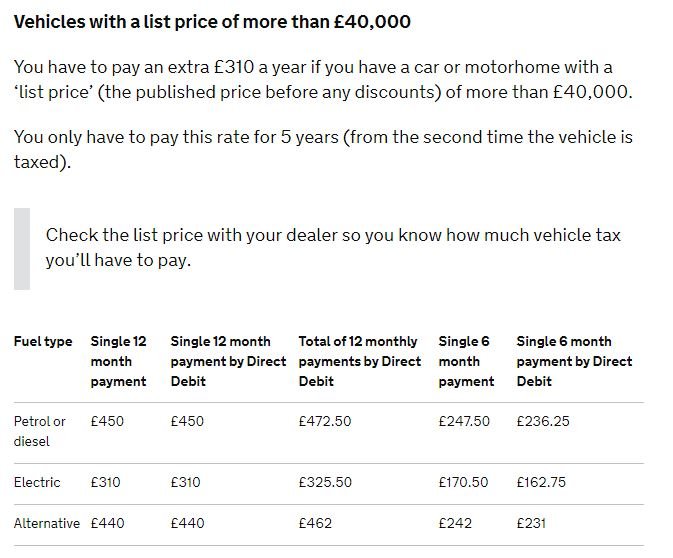
Task: Click 'Total of 12 monthly payments' header
Action: (360, 361)
